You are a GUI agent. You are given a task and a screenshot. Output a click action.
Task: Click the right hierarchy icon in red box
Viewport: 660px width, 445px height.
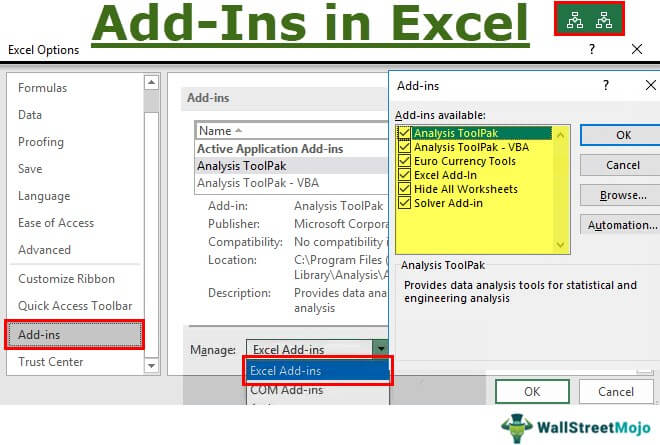[x=603, y=19]
